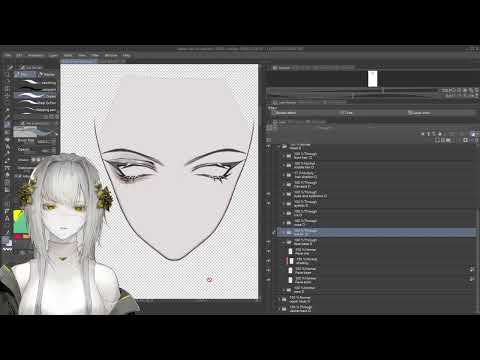This screenshot has height=360, width=480.
Task: Pick the red color swatch below color square
Action: tap(18, 237)
